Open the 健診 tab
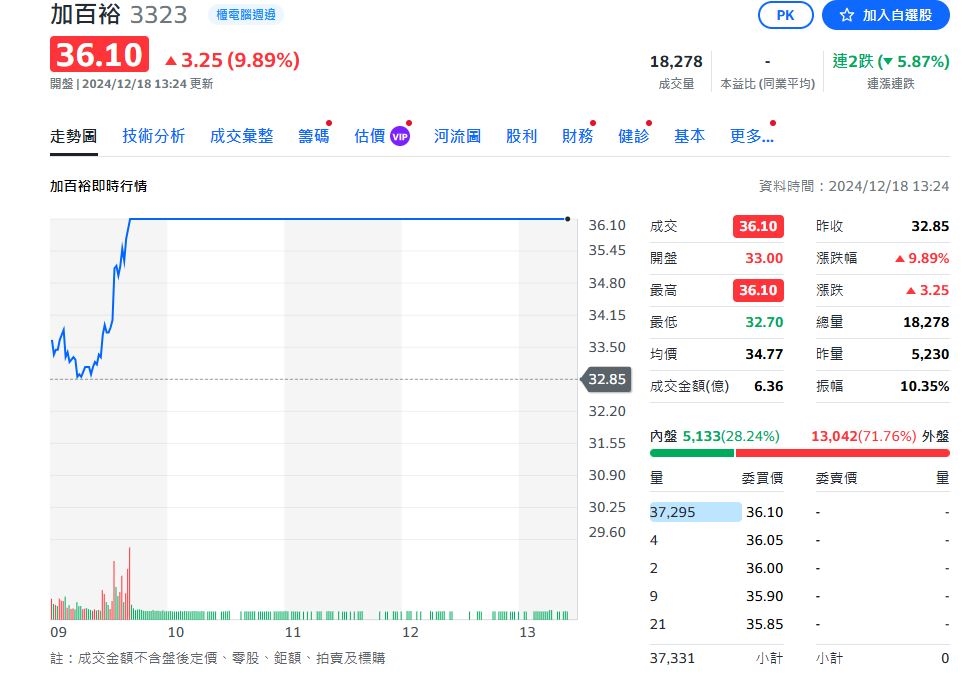The image size is (967, 679). click(x=632, y=135)
